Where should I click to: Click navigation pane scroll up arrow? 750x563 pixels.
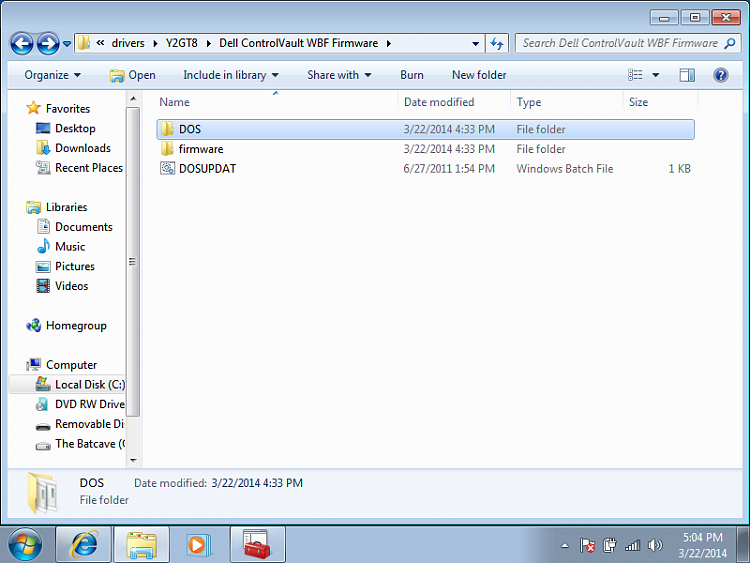pos(133,99)
